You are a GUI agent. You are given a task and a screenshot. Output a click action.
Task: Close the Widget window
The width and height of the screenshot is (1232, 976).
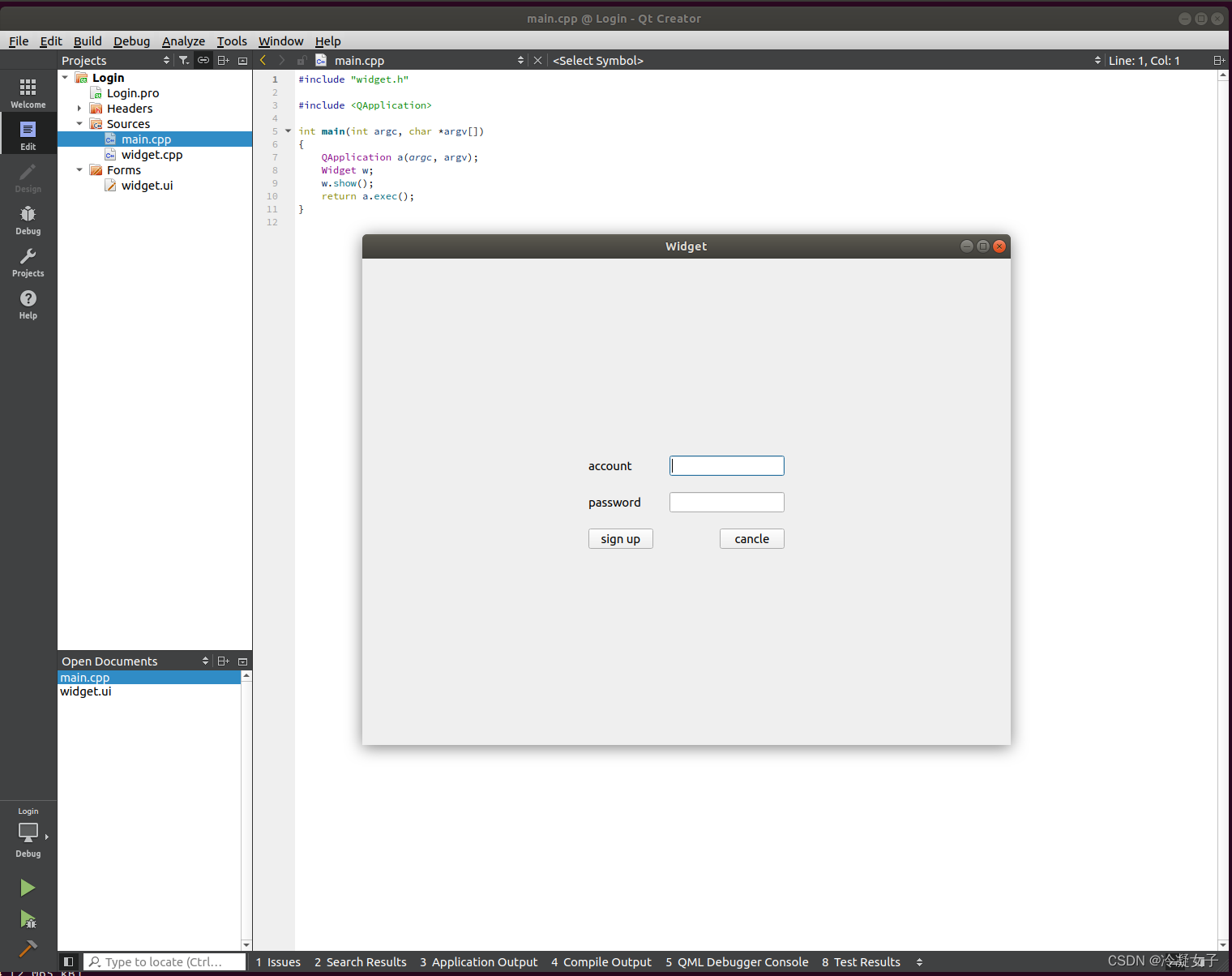point(999,246)
